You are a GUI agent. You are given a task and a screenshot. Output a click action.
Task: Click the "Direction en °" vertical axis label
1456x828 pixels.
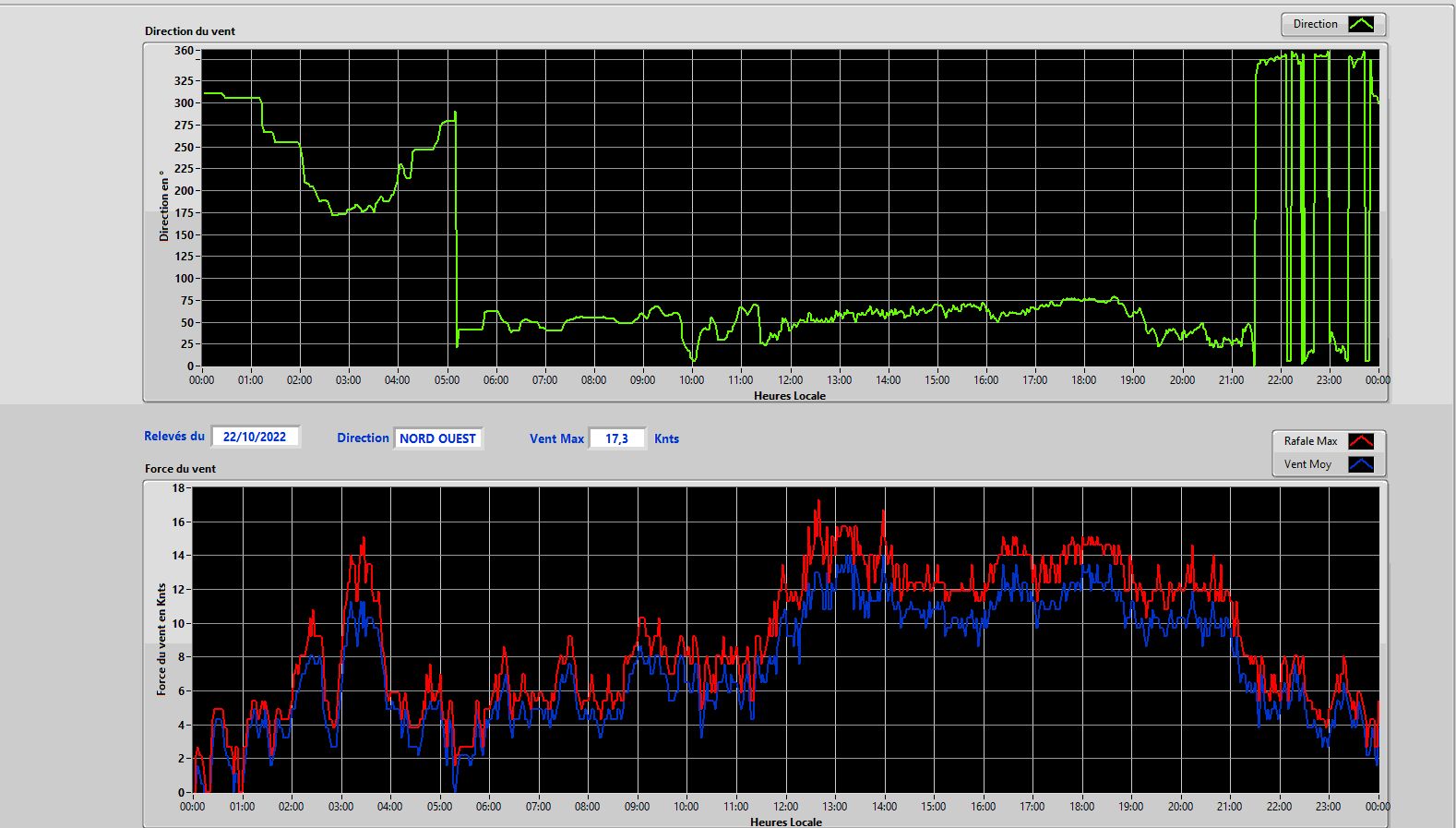(x=164, y=206)
